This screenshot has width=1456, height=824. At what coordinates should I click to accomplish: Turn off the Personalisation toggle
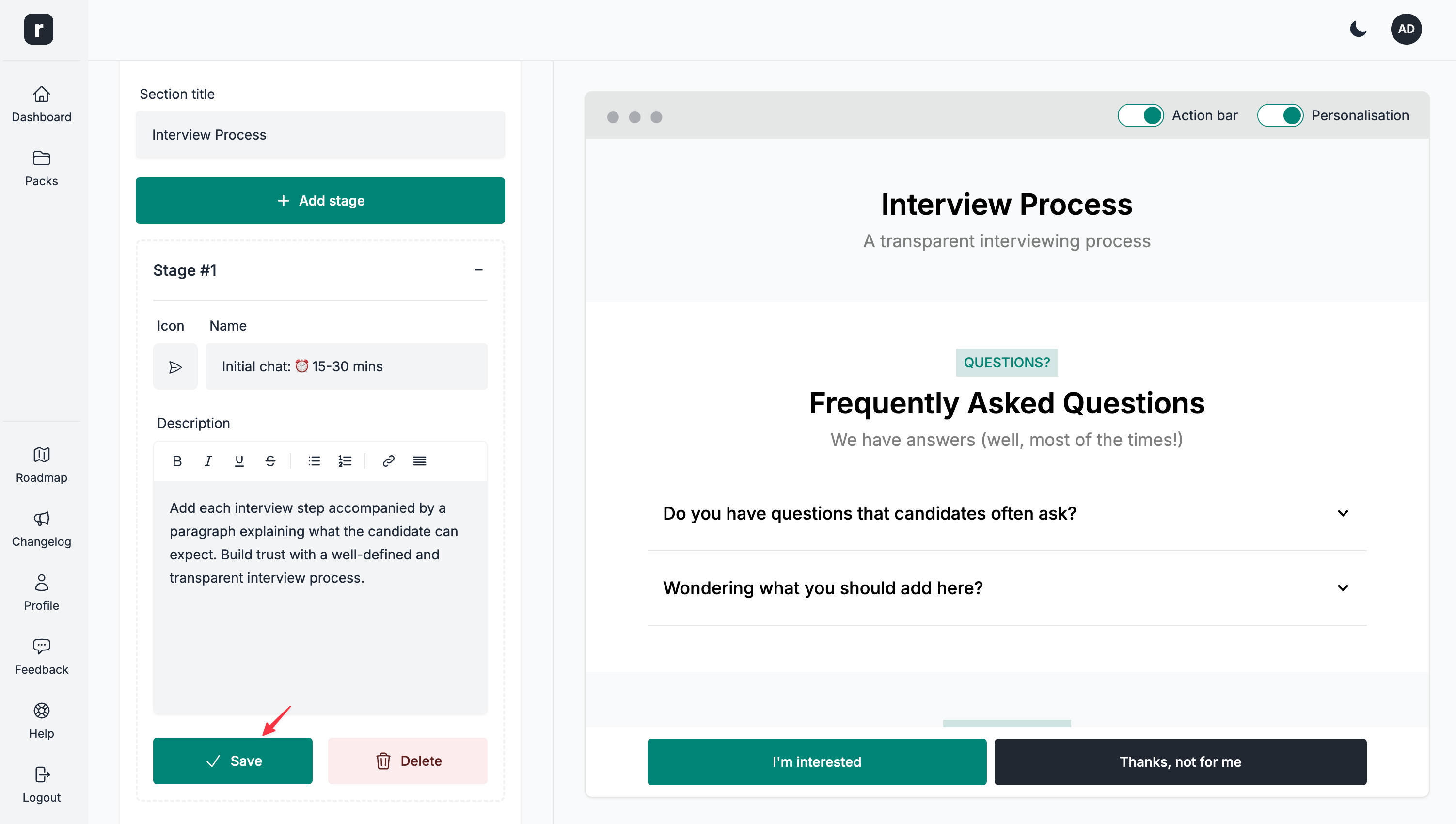(1281, 115)
